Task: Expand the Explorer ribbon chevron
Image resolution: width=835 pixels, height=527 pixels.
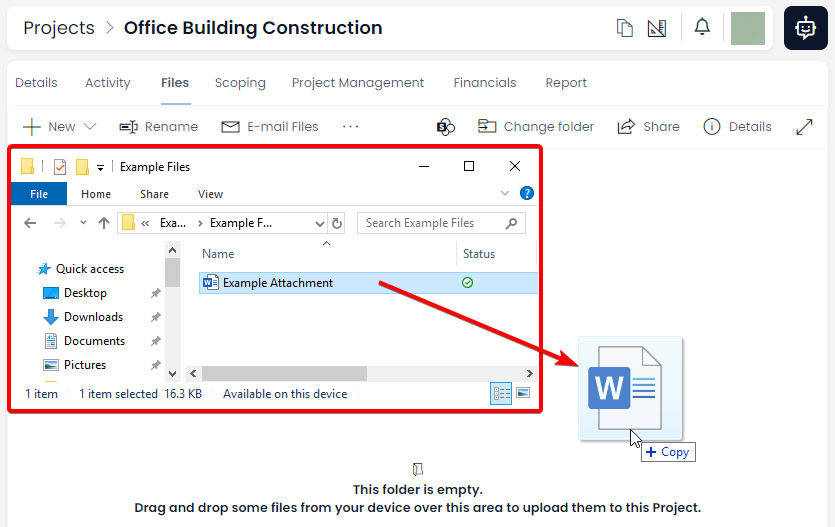Action: [505, 194]
